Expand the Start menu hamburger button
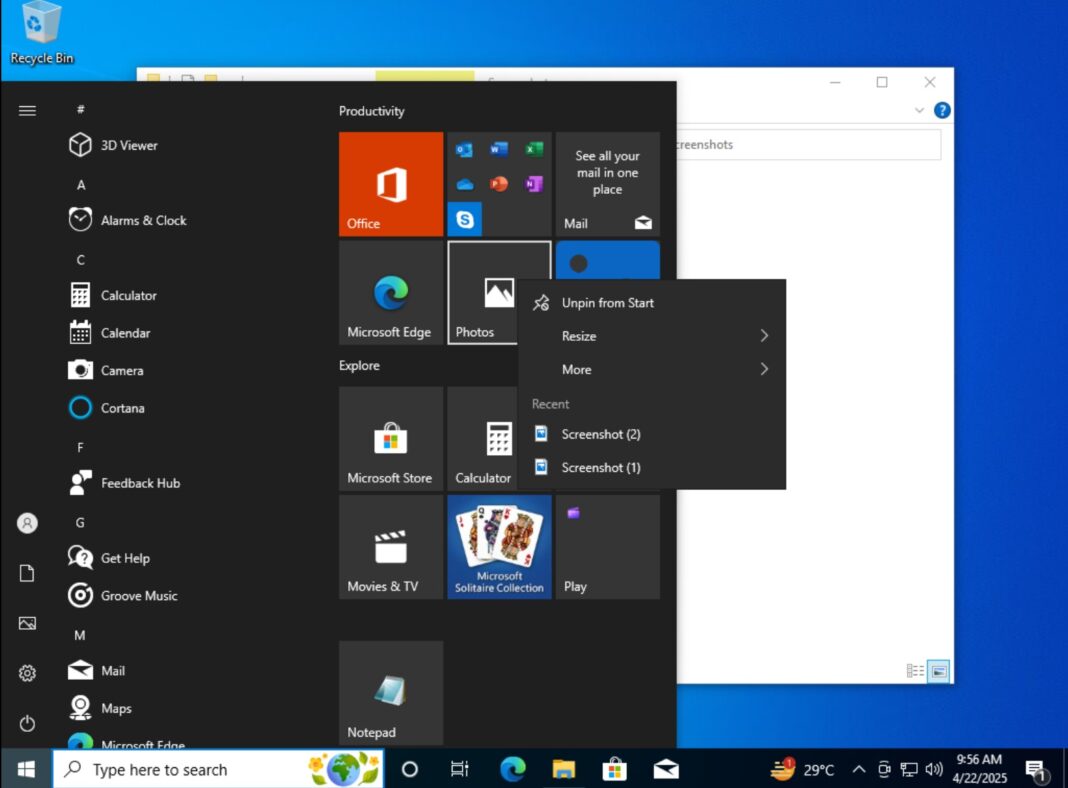This screenshot has width=1068, height=788. 27,110
